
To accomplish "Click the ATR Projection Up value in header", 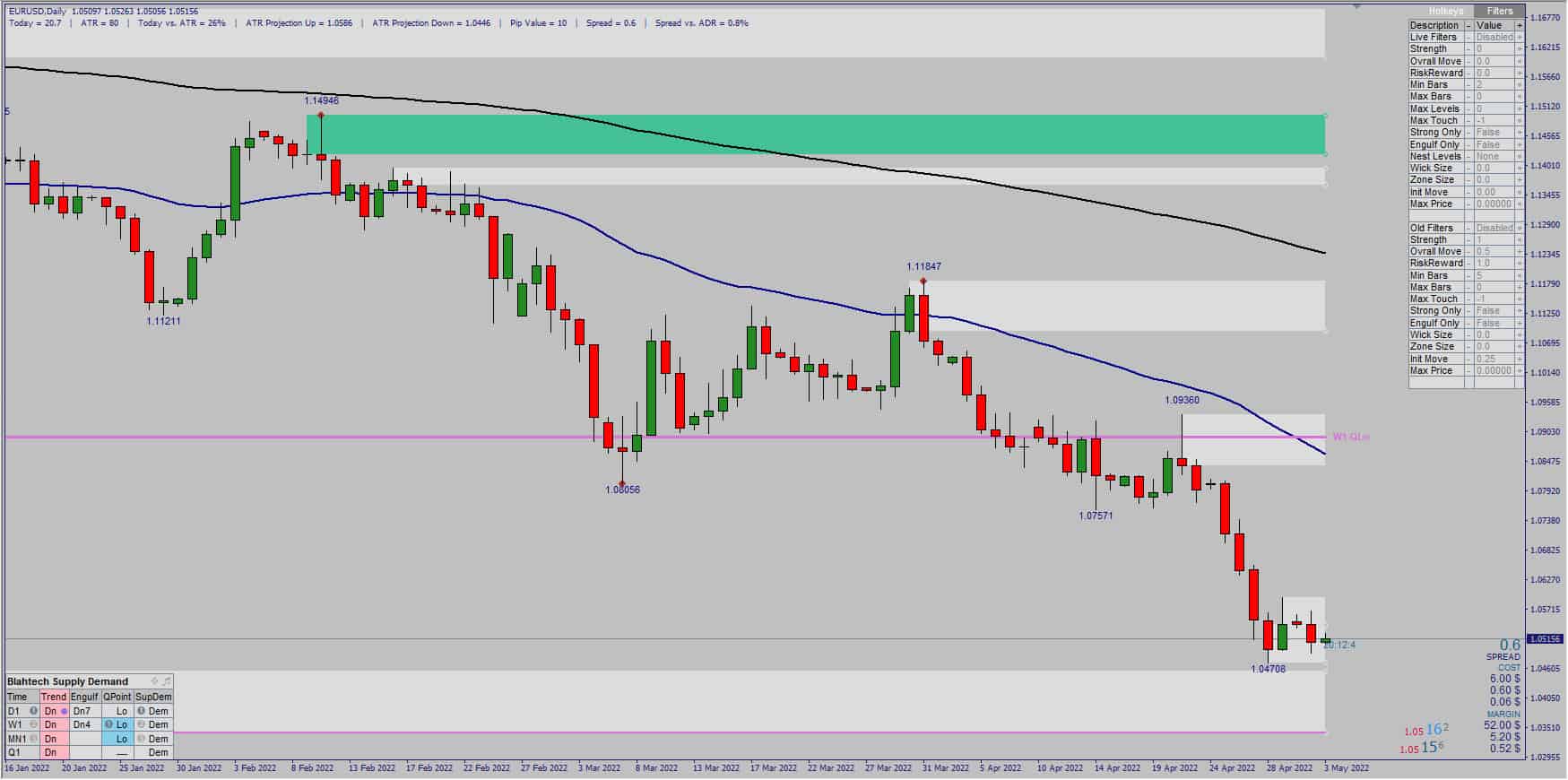I will pos(299,23).
